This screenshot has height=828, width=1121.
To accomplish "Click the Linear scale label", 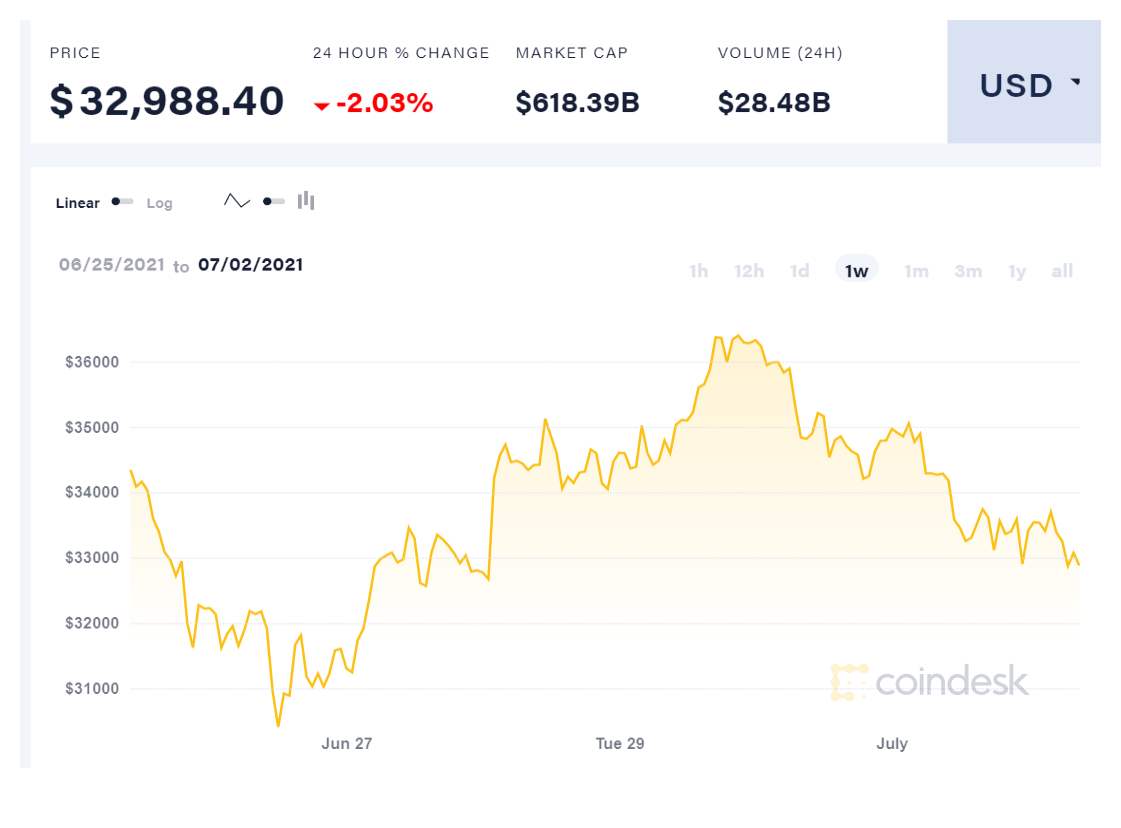I will [77, 203].
